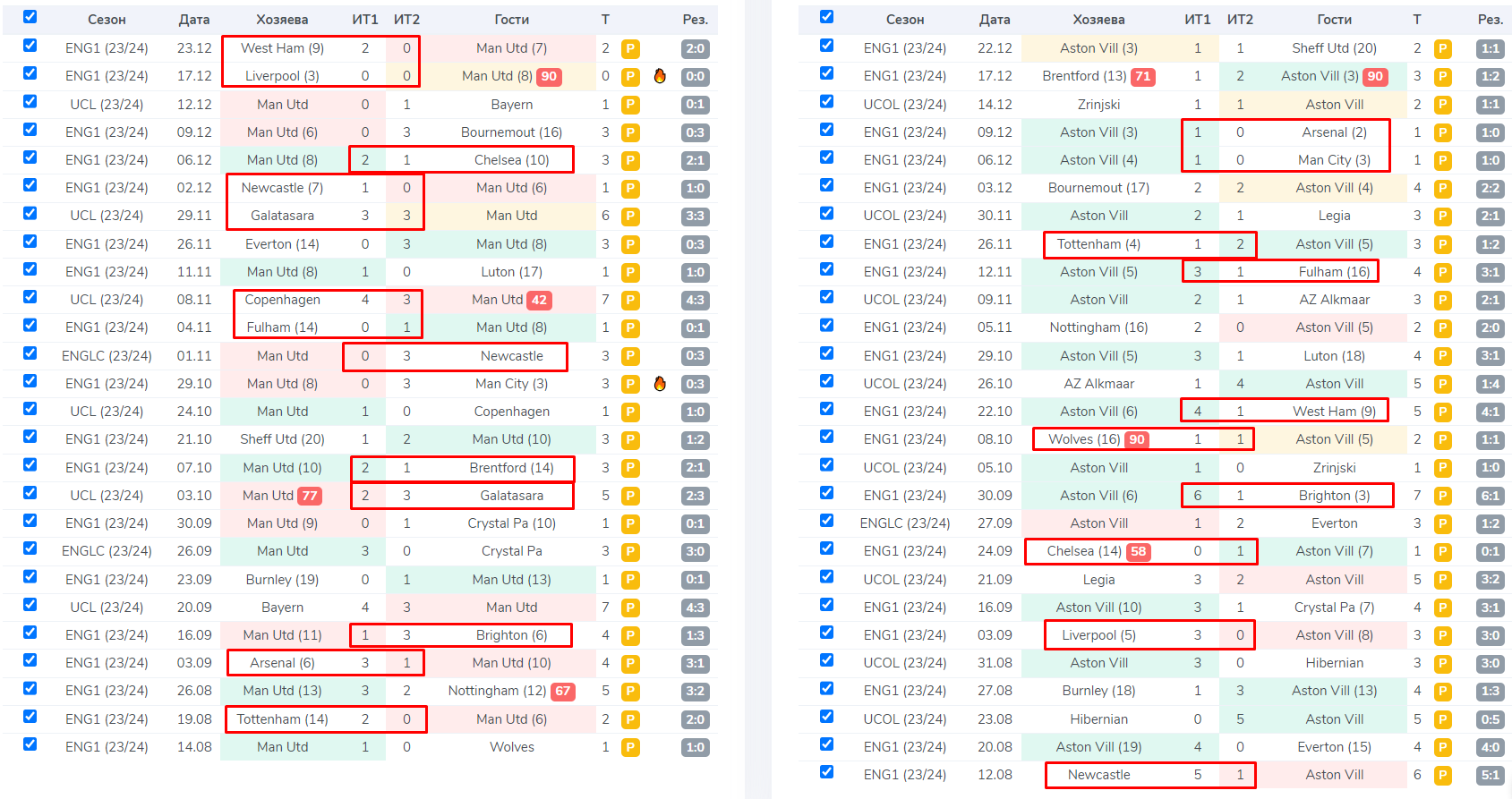Click the Sheff Utd (20) guest team in Aston Villa table
The height and width of the screenshot is (799, 1512).
1334,48
